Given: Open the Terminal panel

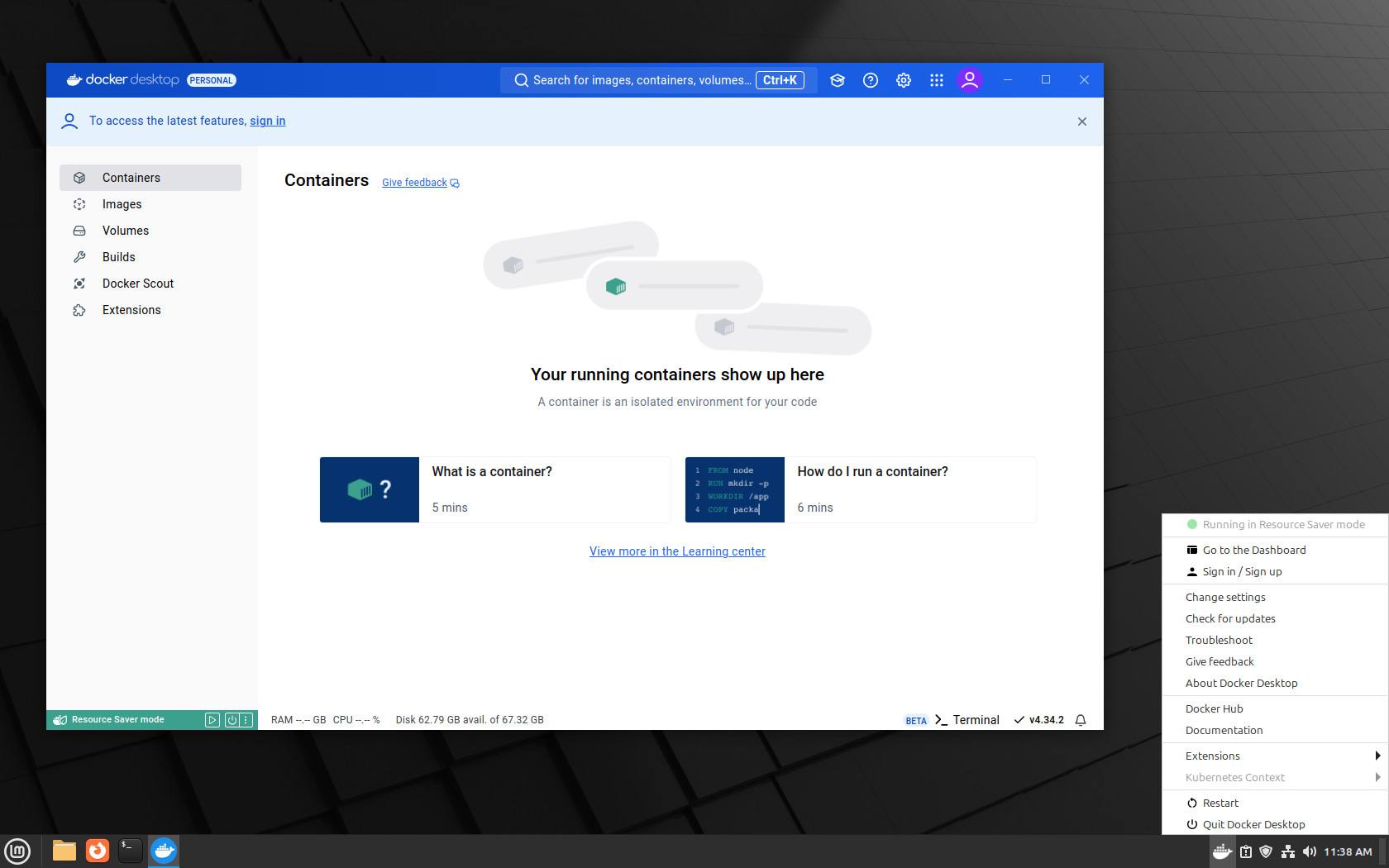Looking at the screenshot, I should tap(967, 720).
